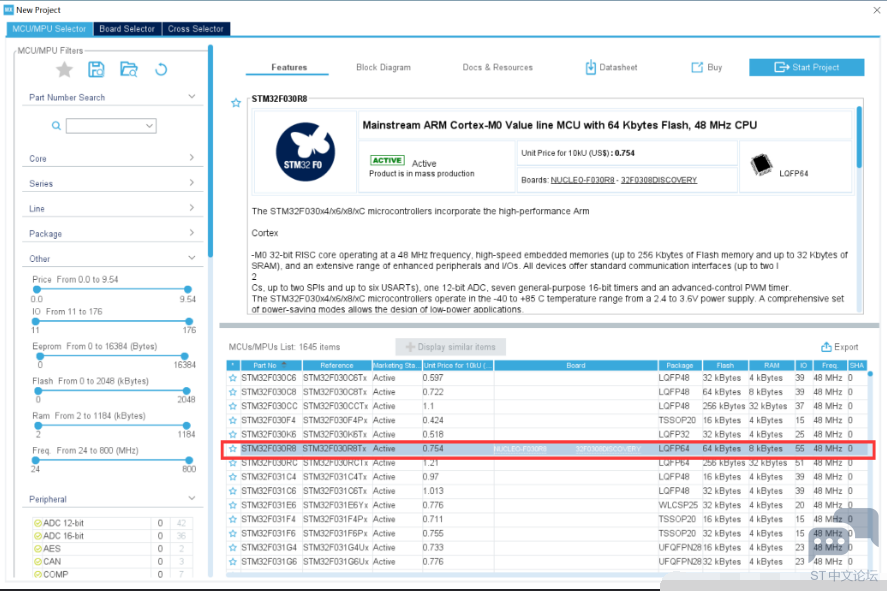
Task: Sort list by Flash column header
Action: 725,365
